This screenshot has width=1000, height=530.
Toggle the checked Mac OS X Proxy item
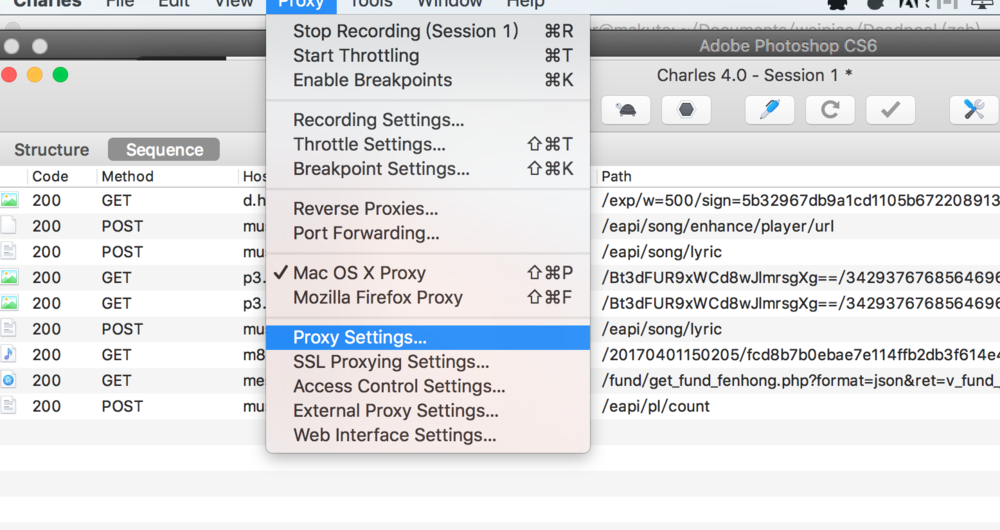[x=359, y=273]
